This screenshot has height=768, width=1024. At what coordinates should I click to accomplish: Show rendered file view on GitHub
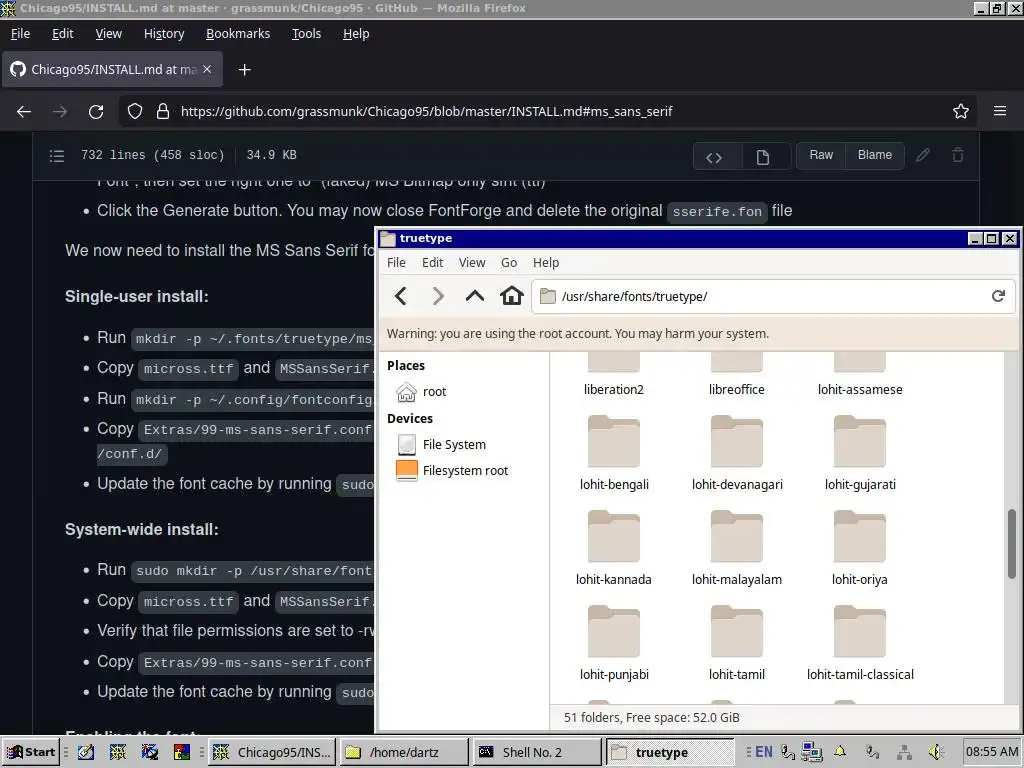(x=763, y=157)
